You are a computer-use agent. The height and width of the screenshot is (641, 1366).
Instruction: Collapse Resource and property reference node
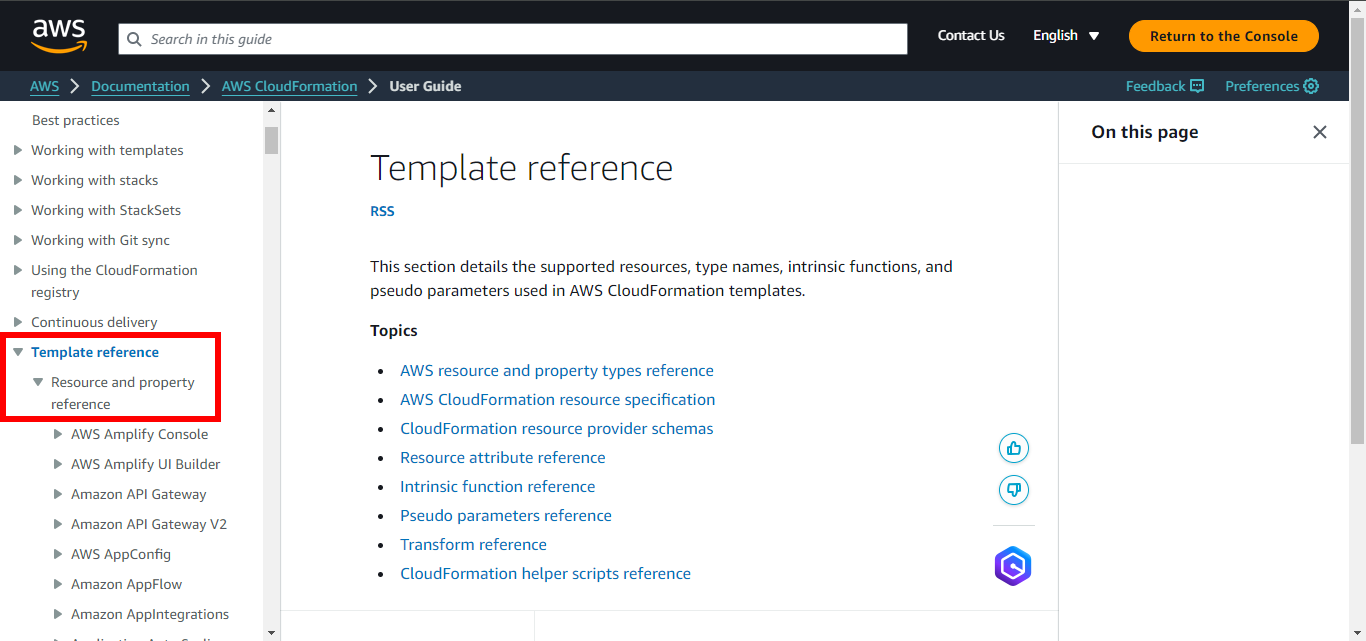[x=38, y=382]
